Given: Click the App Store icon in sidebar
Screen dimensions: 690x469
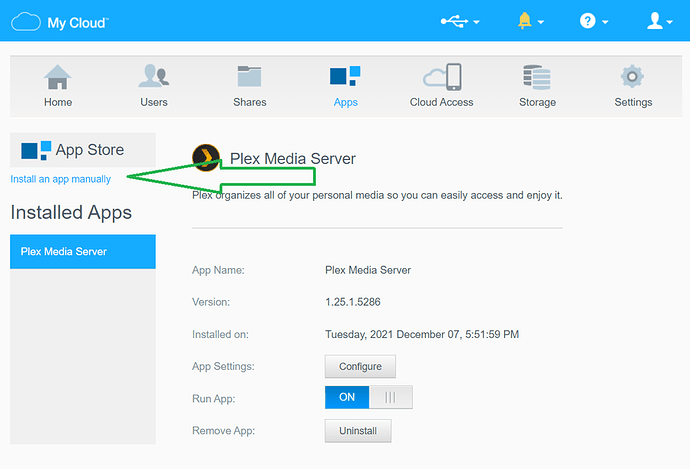Looking at the screenshot, I should coord(36,150).
